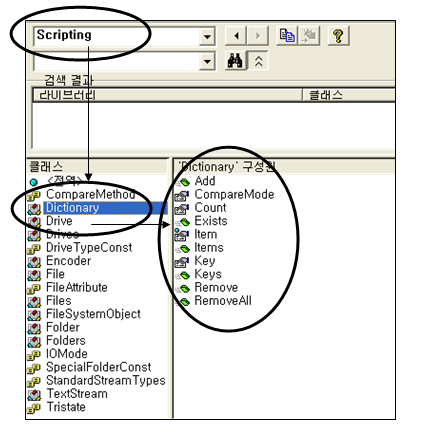Click the Copy to Clipboard icon
This screenshot has height=425, width=432.
tap(287, 36)
